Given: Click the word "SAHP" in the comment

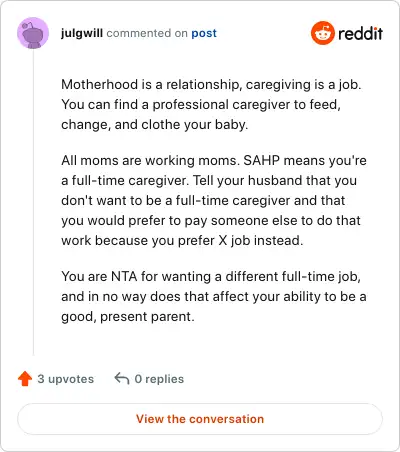Looking at the screenshot, I should click(261, 160).
